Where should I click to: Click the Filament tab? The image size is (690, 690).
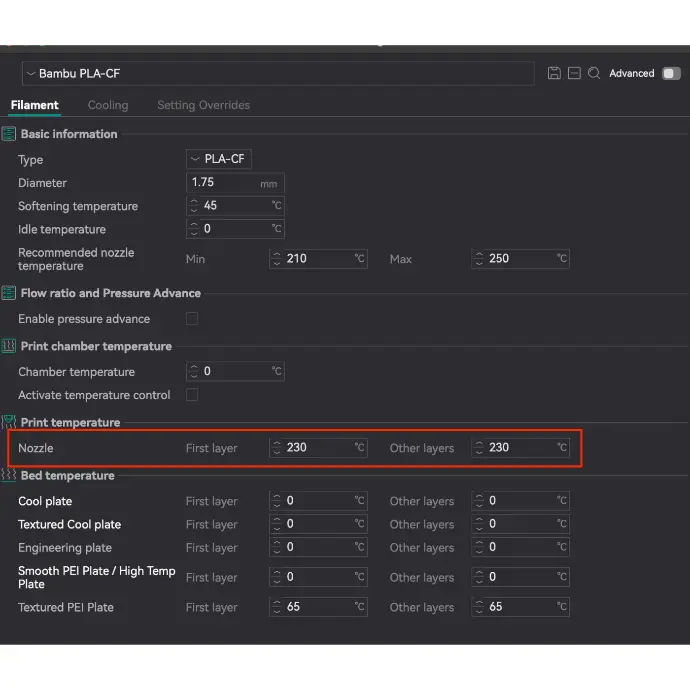click(x=35, y=105)
